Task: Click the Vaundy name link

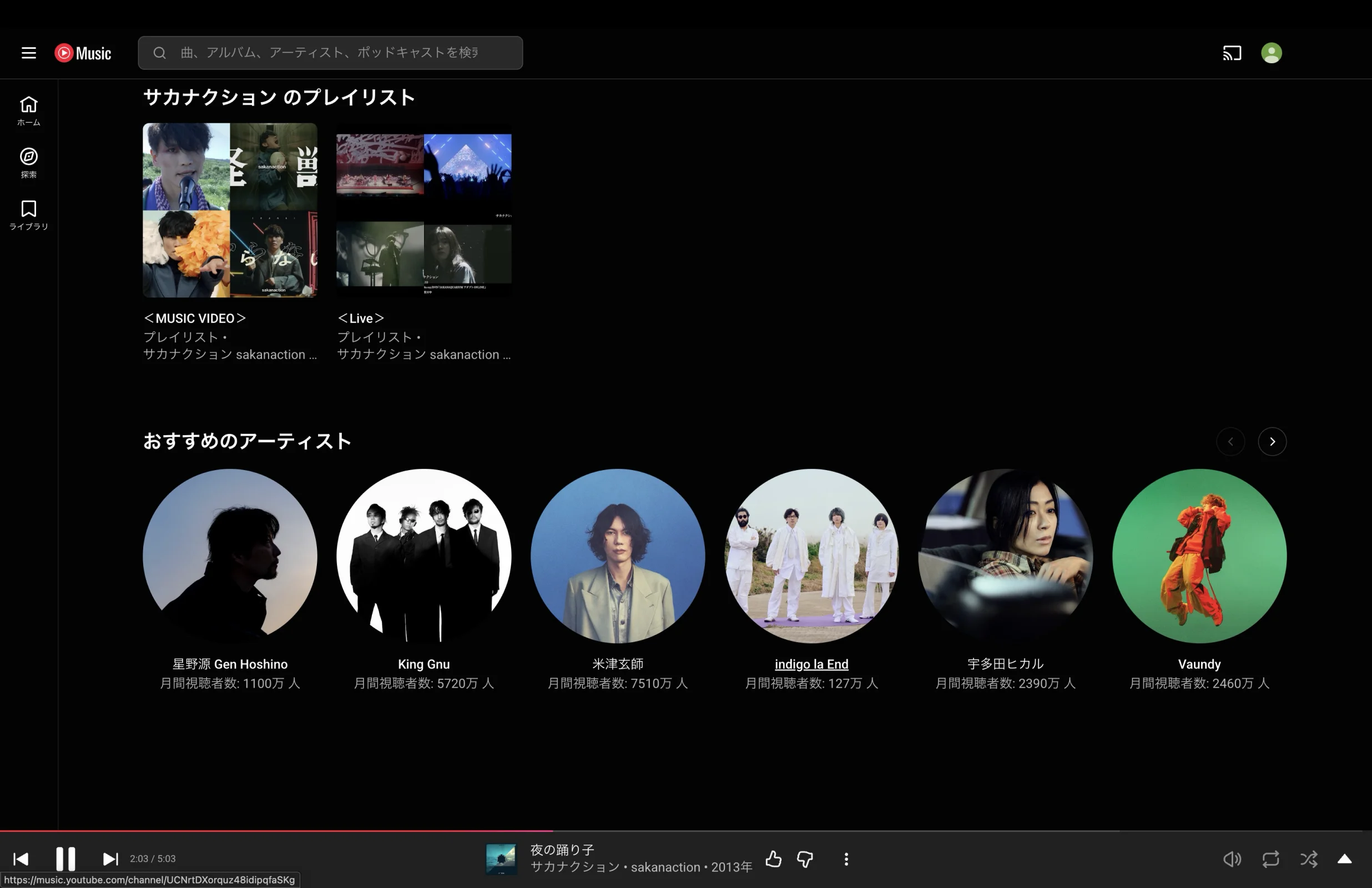Action: (1199, 664)
